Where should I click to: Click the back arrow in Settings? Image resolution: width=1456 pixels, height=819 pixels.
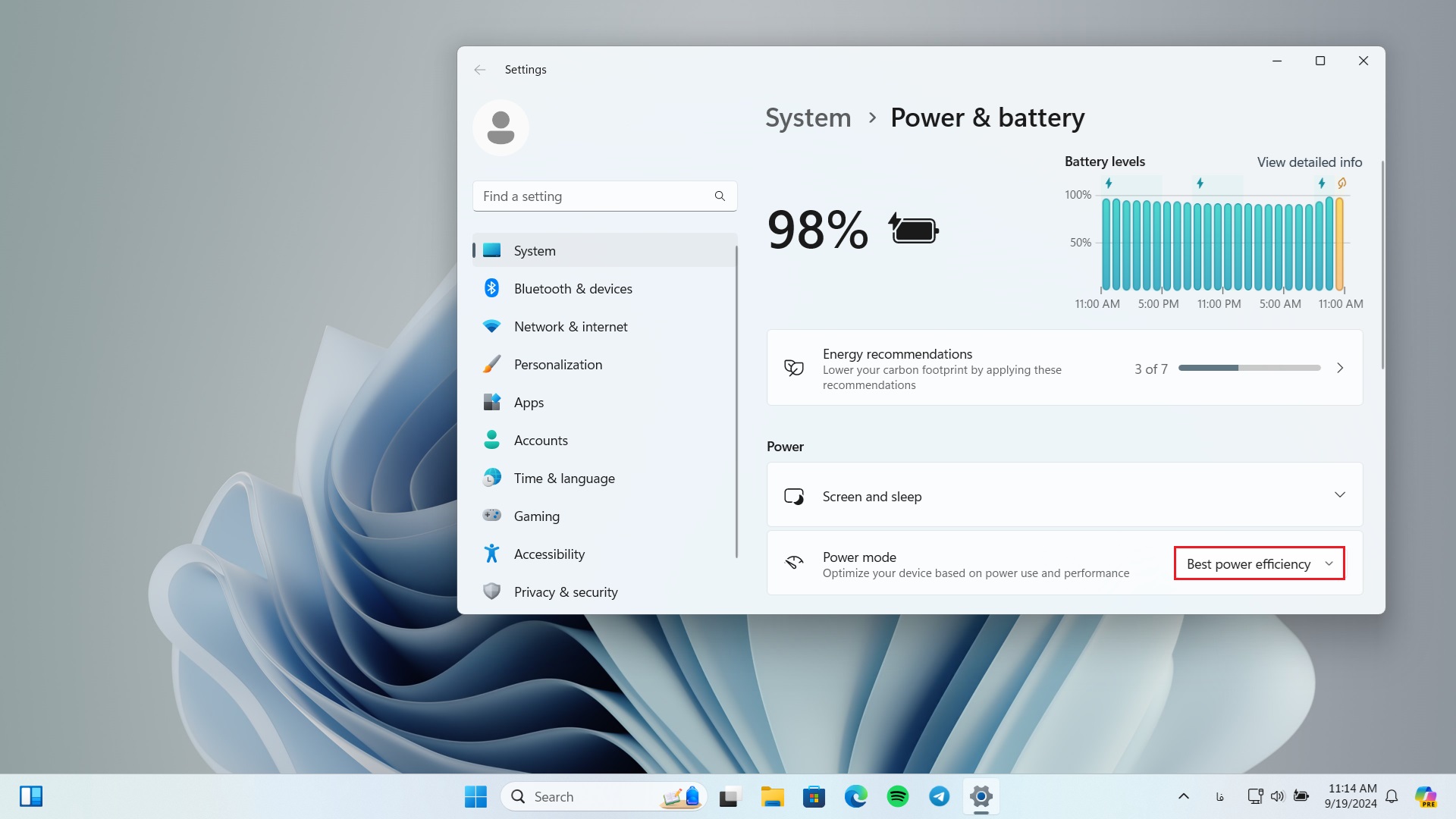479,70
